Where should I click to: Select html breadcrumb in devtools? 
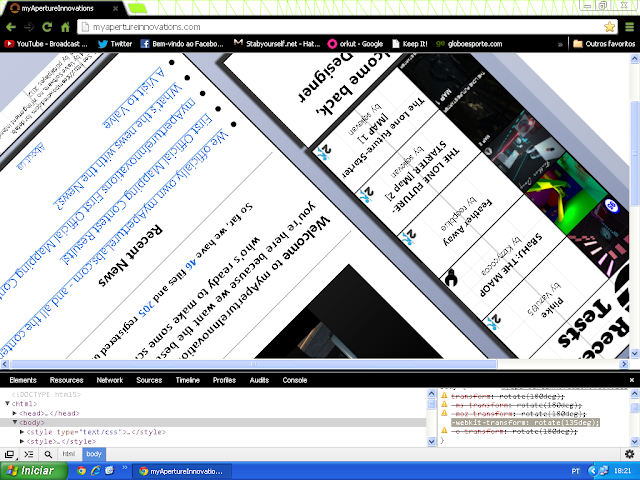click(x=69, y=454)
